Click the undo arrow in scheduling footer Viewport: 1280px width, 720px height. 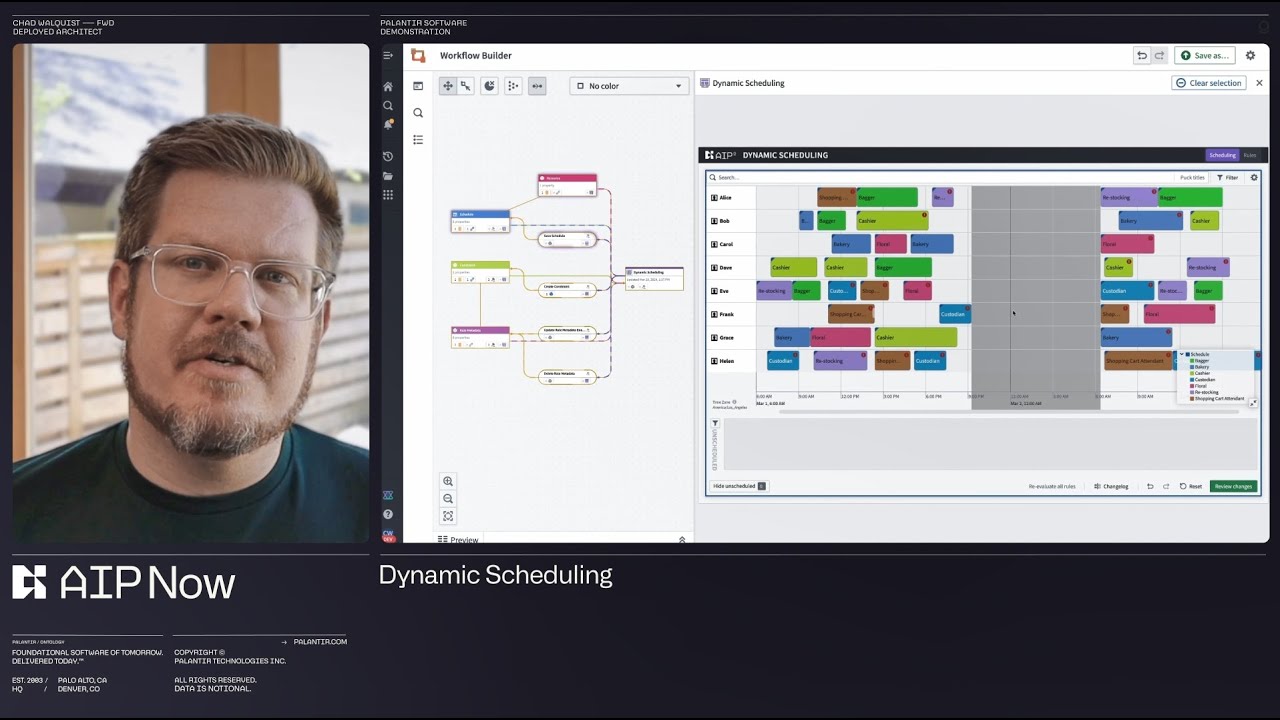1150,486
